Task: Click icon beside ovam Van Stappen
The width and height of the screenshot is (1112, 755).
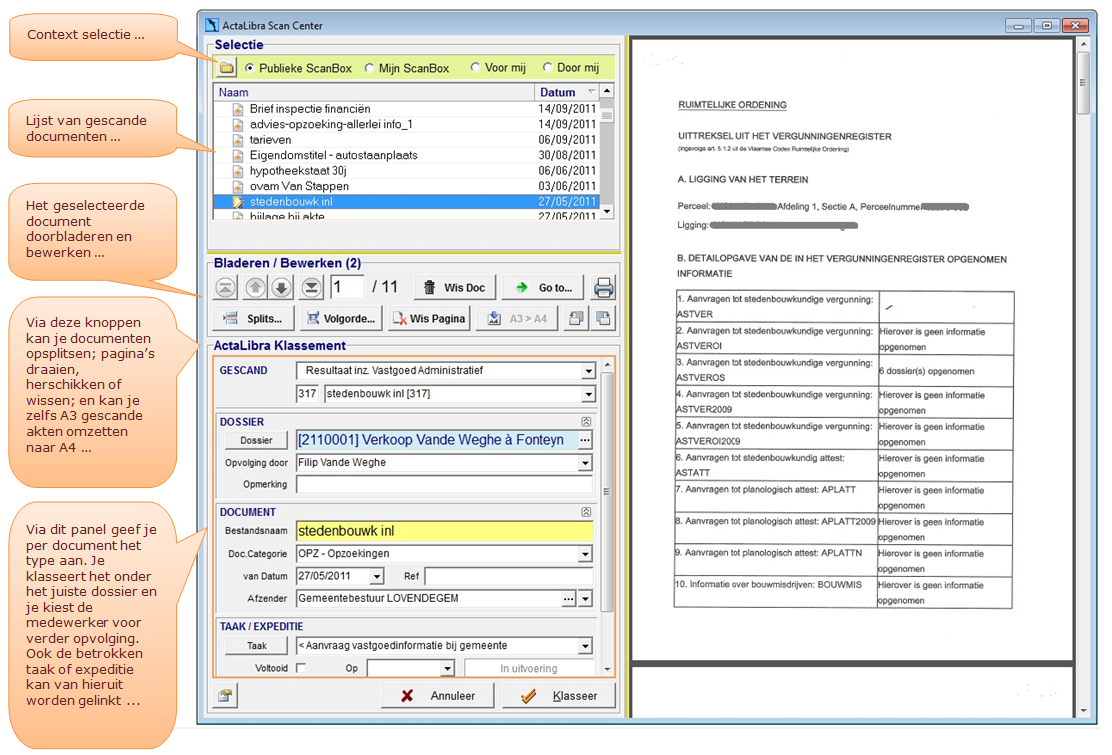Action: pos(238,186)
